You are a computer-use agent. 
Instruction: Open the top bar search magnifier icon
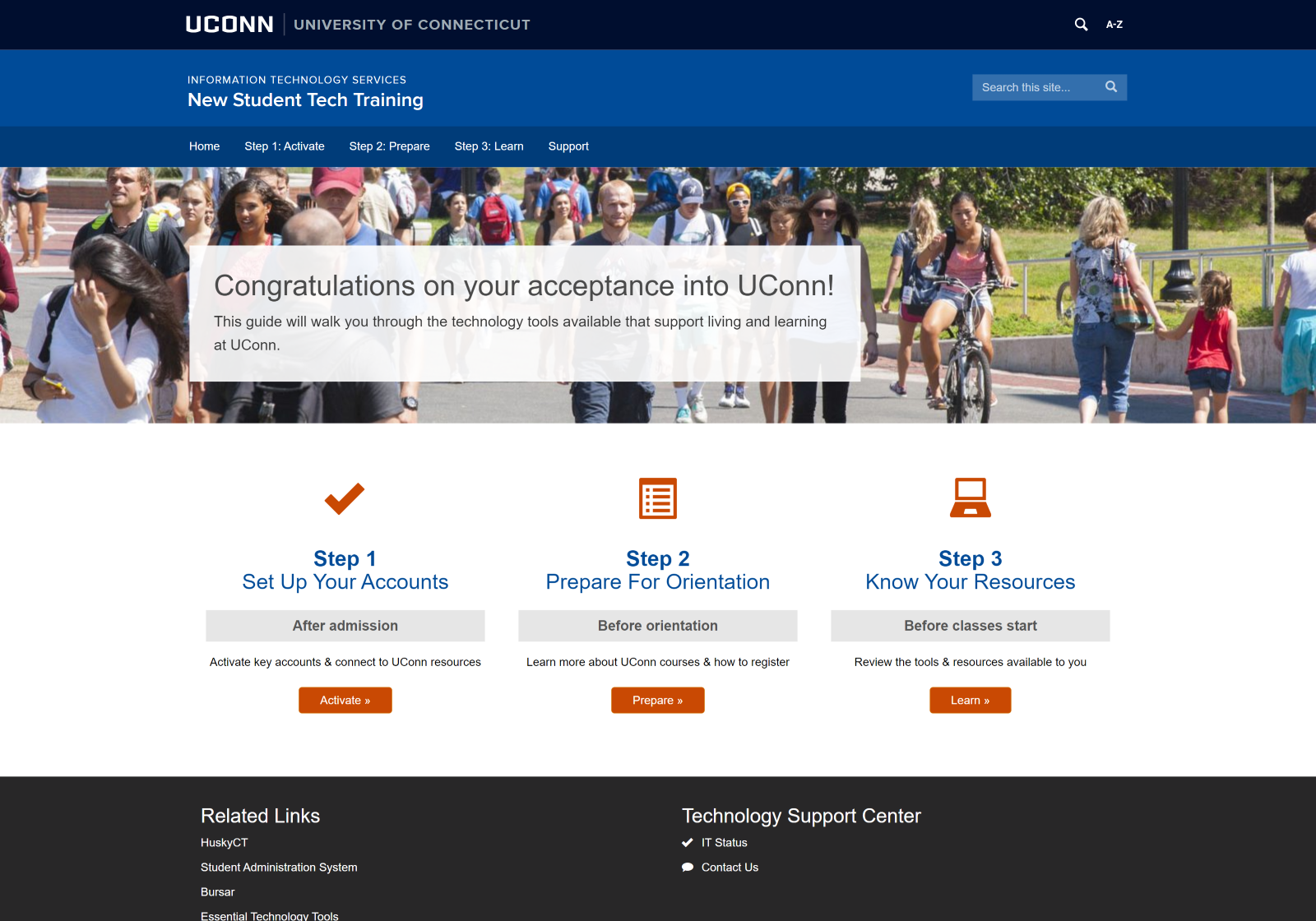point(1081,25)
